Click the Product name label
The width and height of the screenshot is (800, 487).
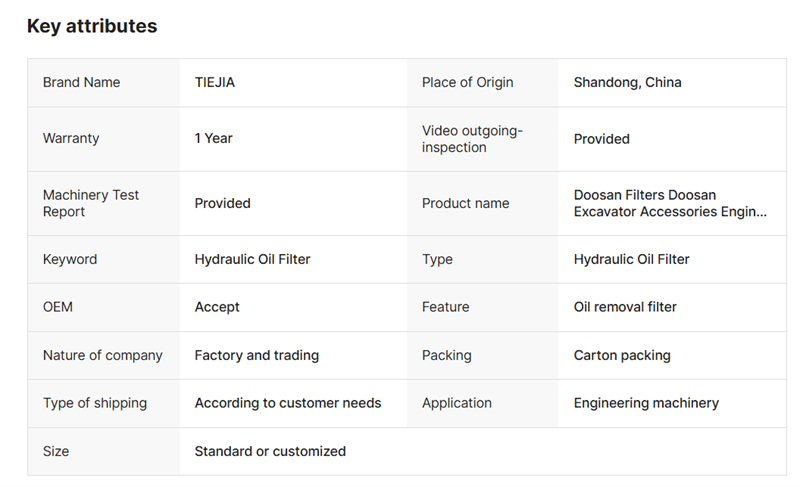(x=465, y=203)
